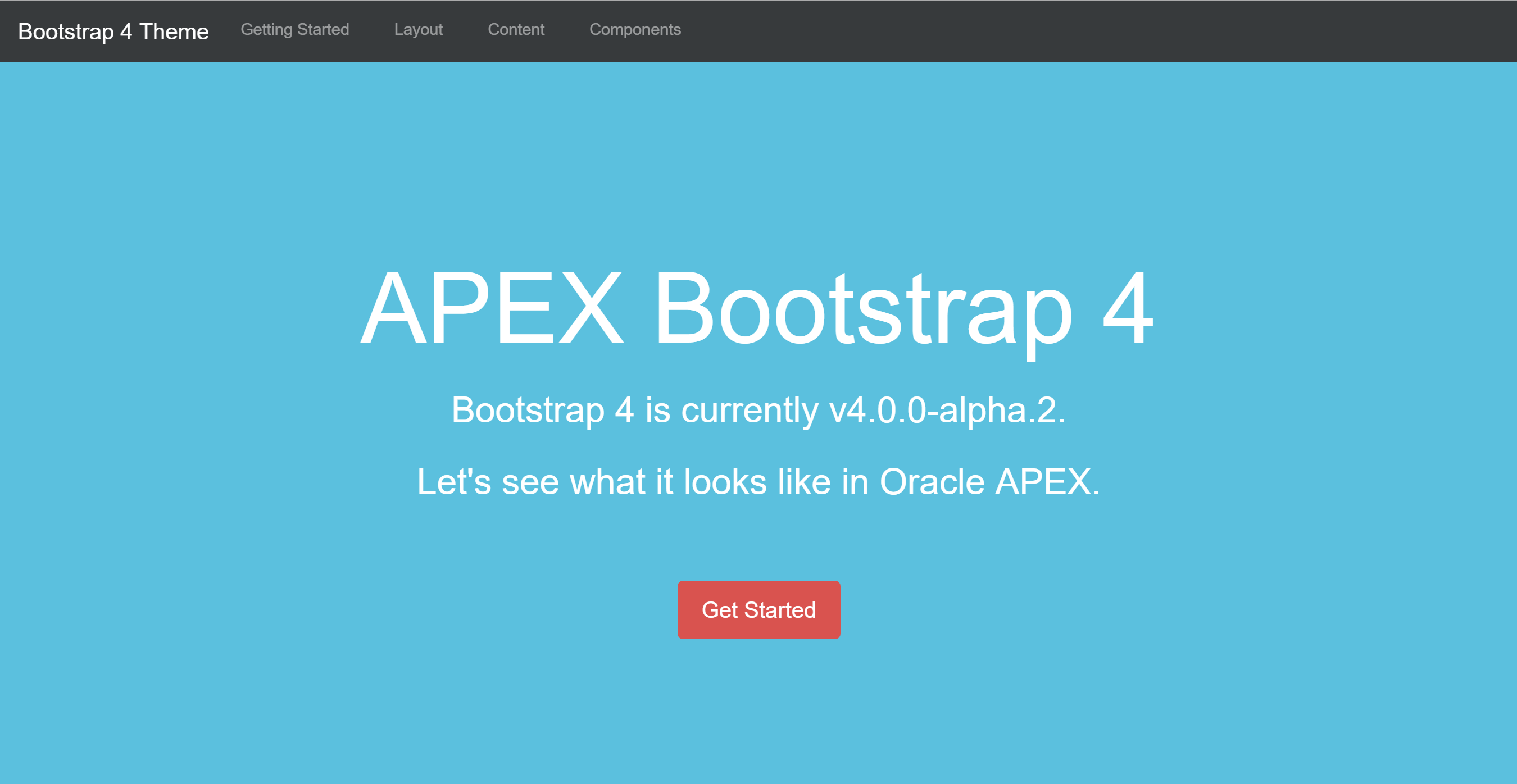This screenshot has height=784, width=1517.
Task: Click the word Started in the Getting Started link
Action: [x=323, y=29]
